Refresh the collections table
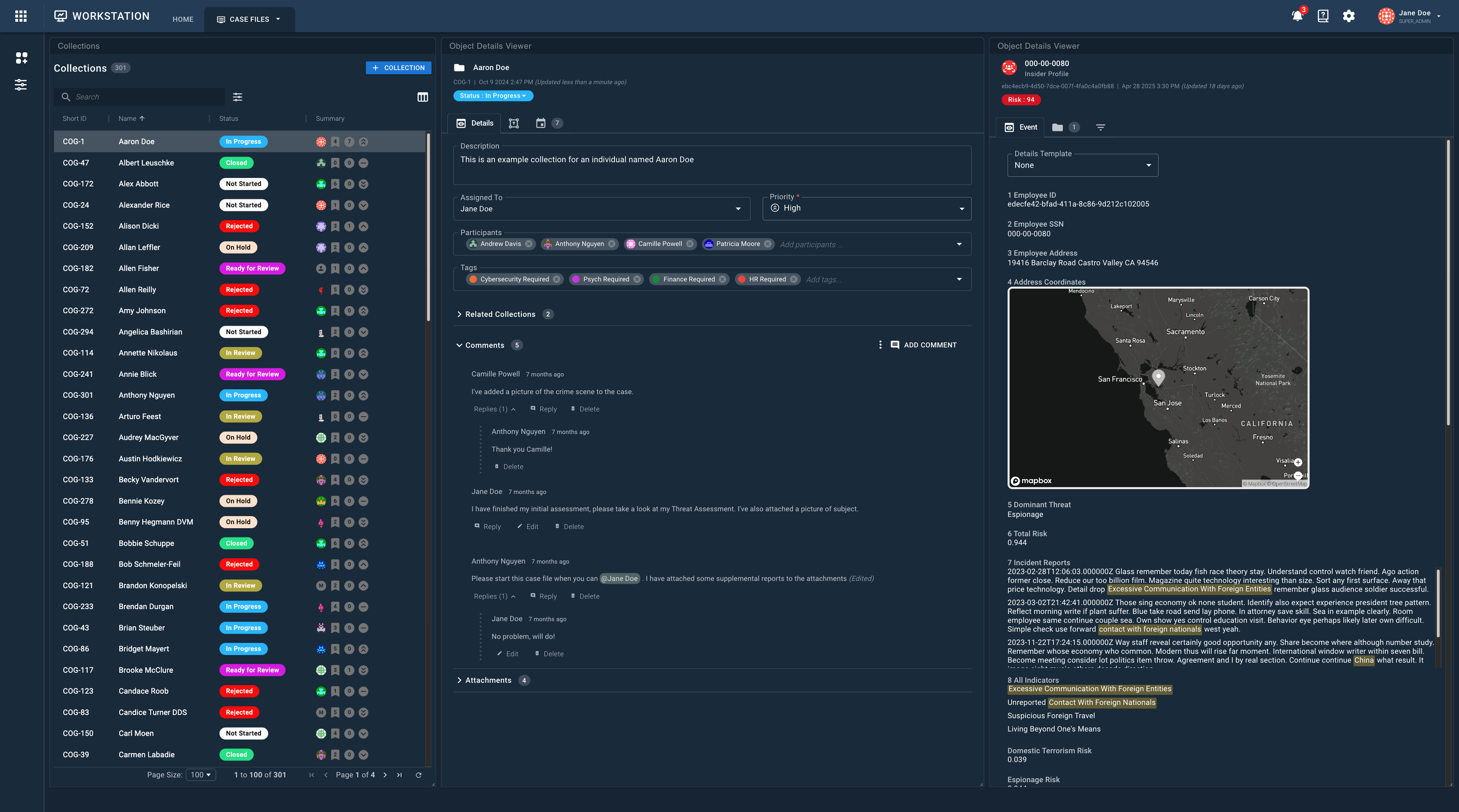Viewport: 1459px width, 812px height. [418, 775]
